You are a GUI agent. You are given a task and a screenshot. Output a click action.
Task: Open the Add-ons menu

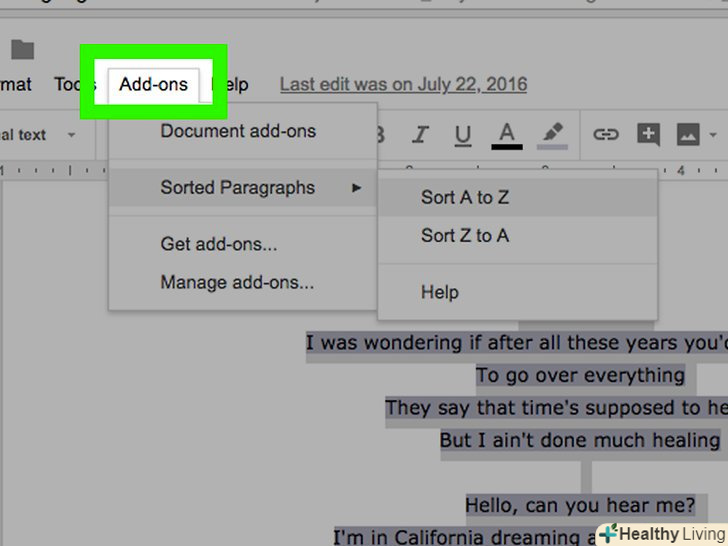pos(154,84)
